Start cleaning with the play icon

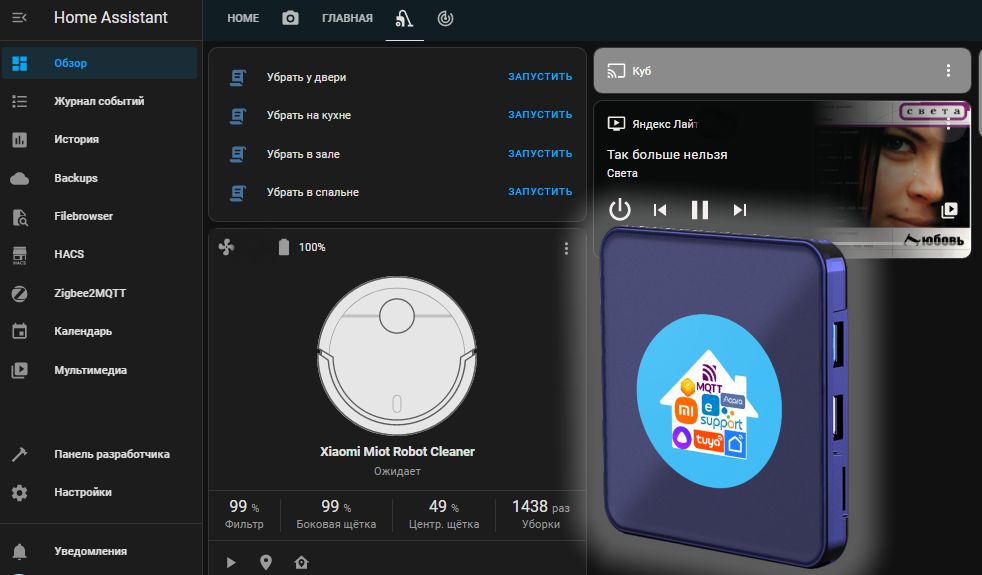231,562
